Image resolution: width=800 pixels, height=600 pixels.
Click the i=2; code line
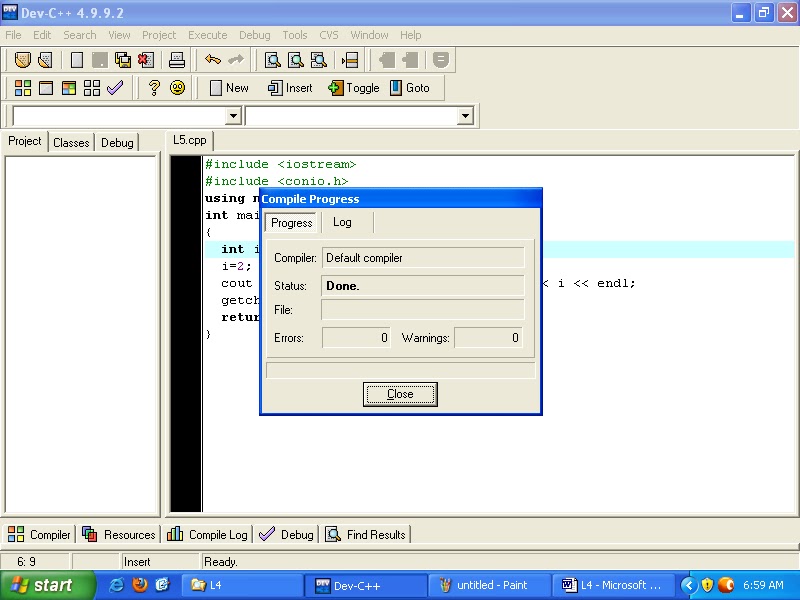236,266
